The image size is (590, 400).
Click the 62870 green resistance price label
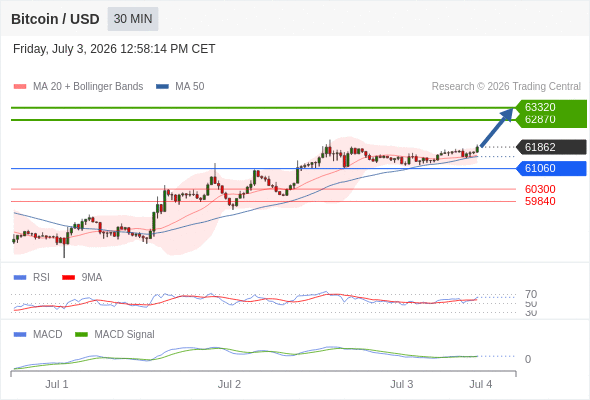540,119
